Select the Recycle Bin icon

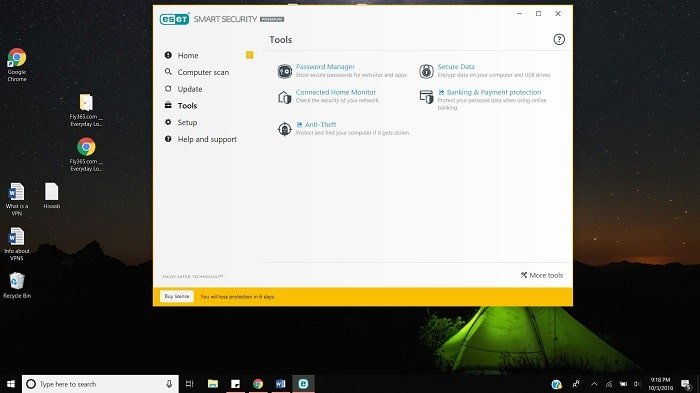(17, 285)
